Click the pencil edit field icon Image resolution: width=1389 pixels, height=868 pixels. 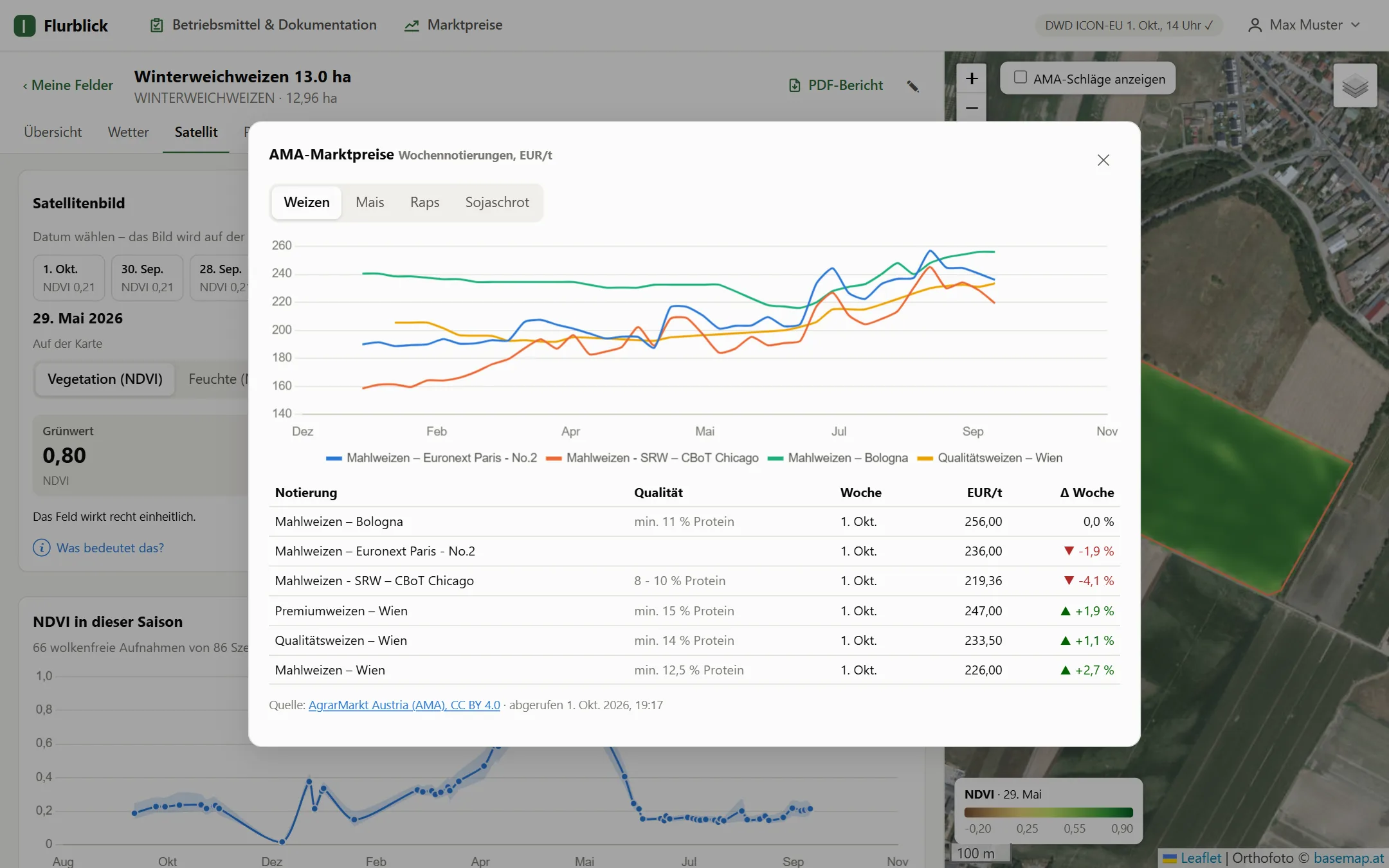(x=912, y=86)
